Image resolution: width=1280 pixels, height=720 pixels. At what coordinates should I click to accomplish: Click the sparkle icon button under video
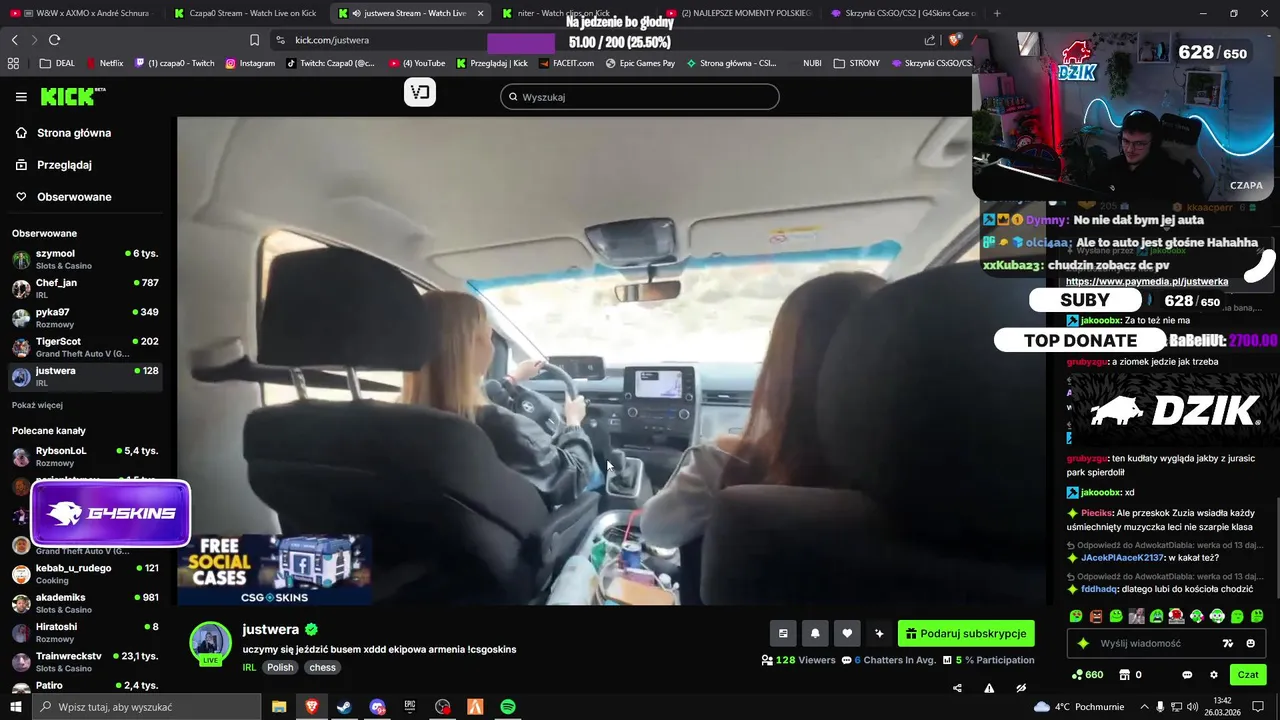coord(879,633)
